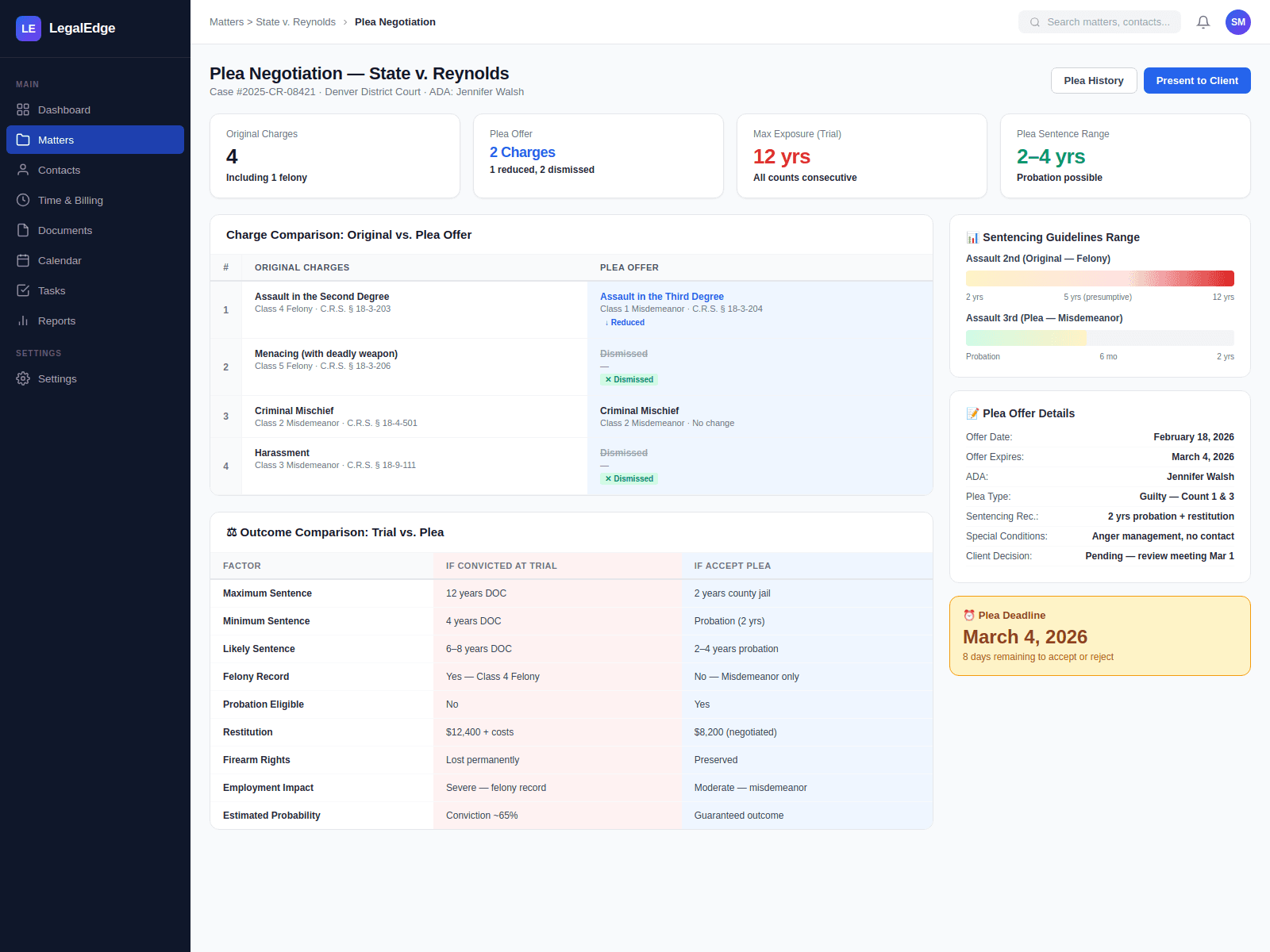Select Assault in the Second Degree charge

(321, 297)
